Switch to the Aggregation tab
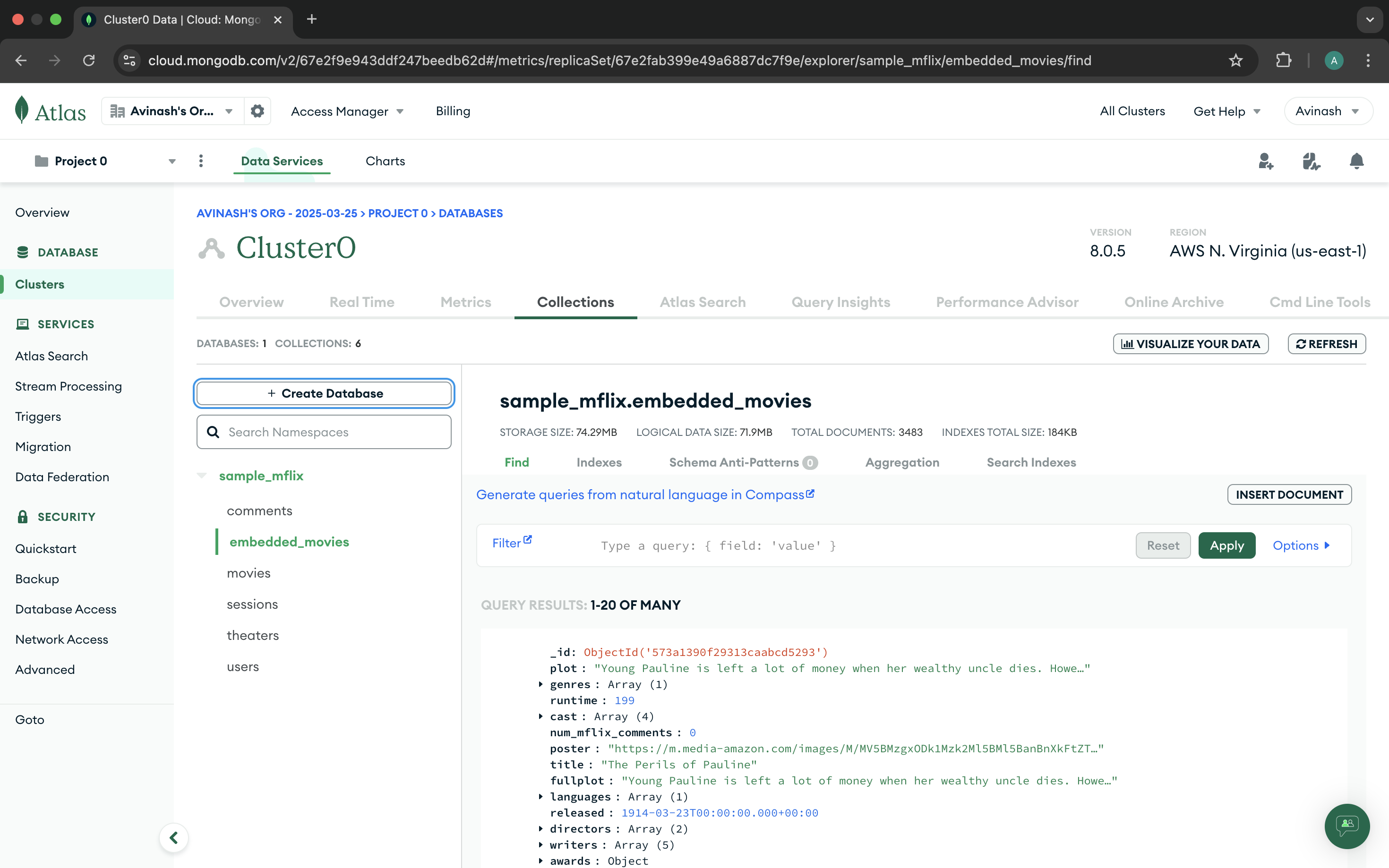Viewport: 1389px width, 868px height. [901, 462]
